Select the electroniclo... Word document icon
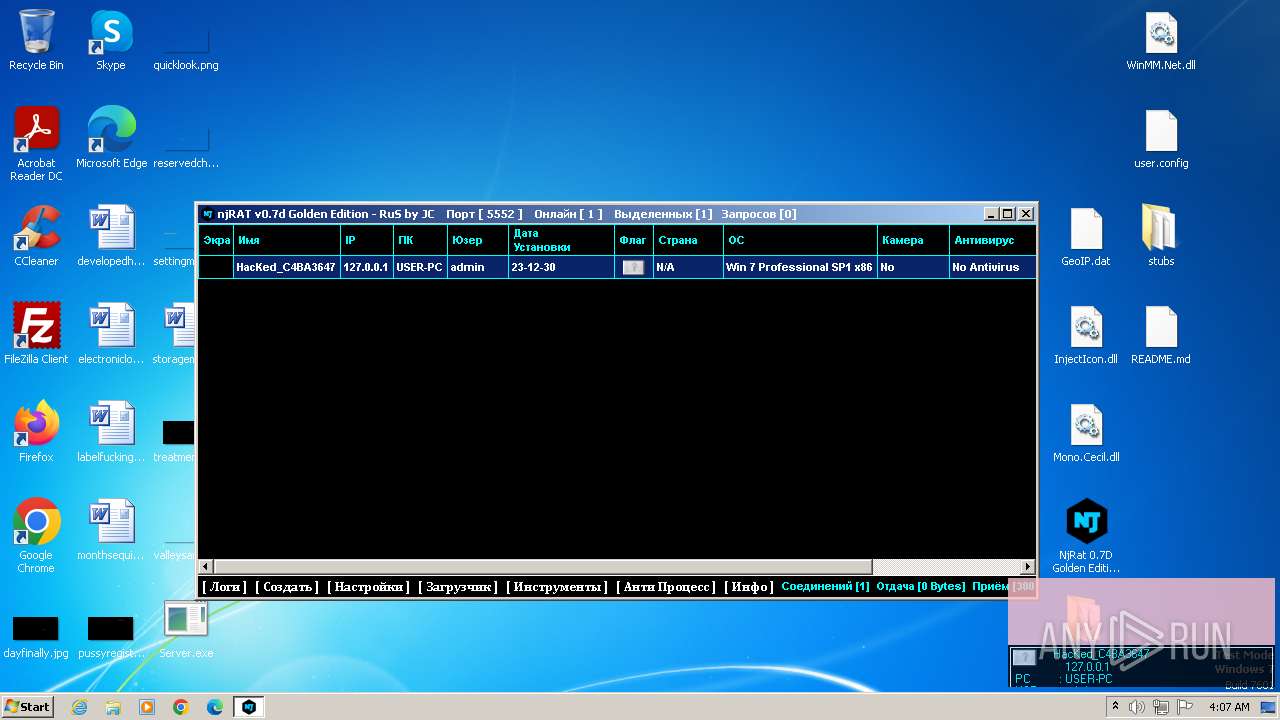 pos(111,334)
